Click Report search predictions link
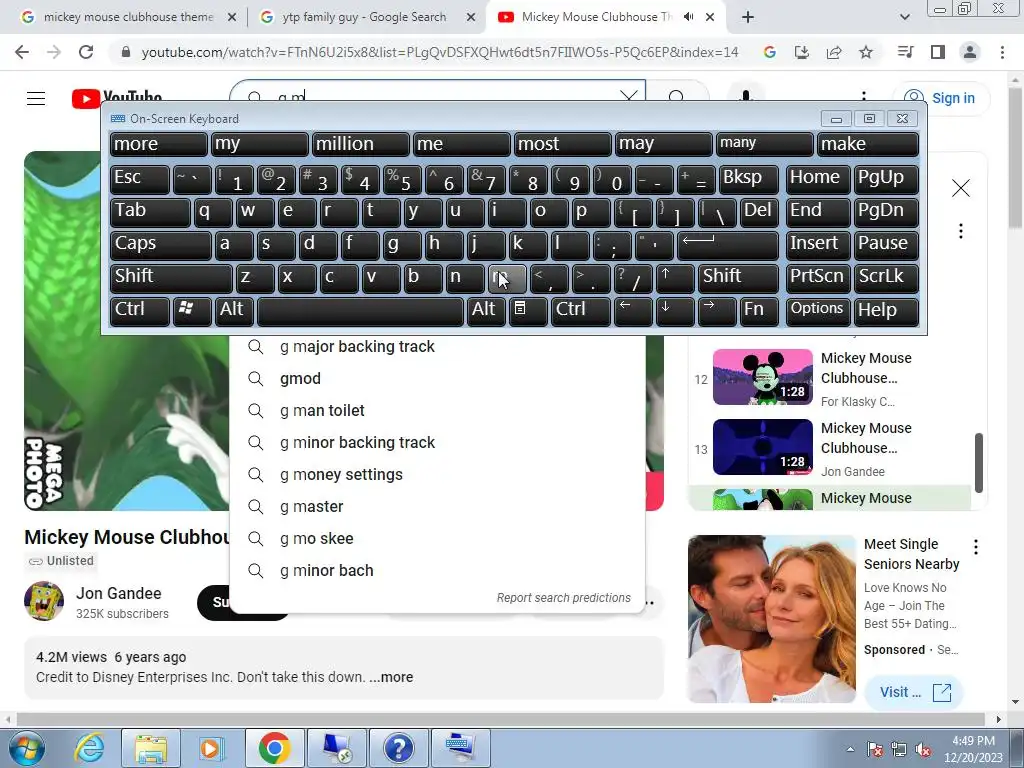Image resolution: width=1024 pixels, height=768 pixels. (564, 598)
